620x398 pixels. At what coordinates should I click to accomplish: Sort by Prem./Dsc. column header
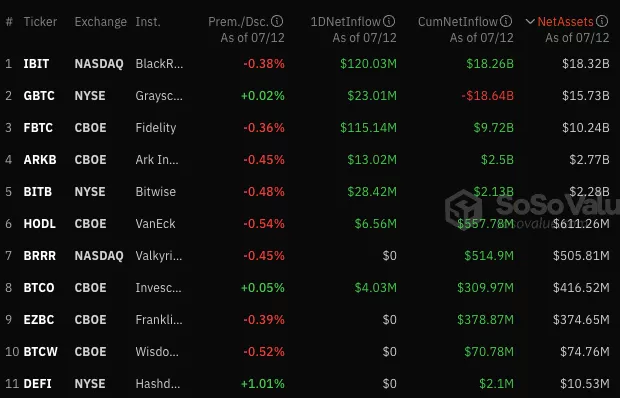(x=238, y=22)
